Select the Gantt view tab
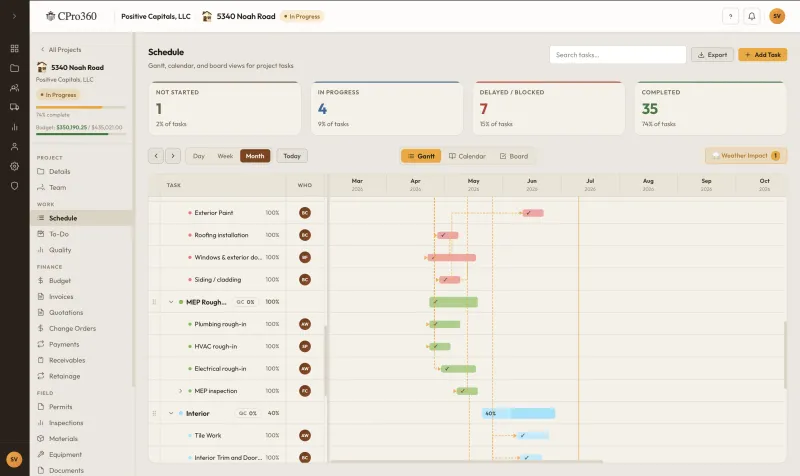Image resolution: width=800 pixels, height=476 pixels. (421, 156)
